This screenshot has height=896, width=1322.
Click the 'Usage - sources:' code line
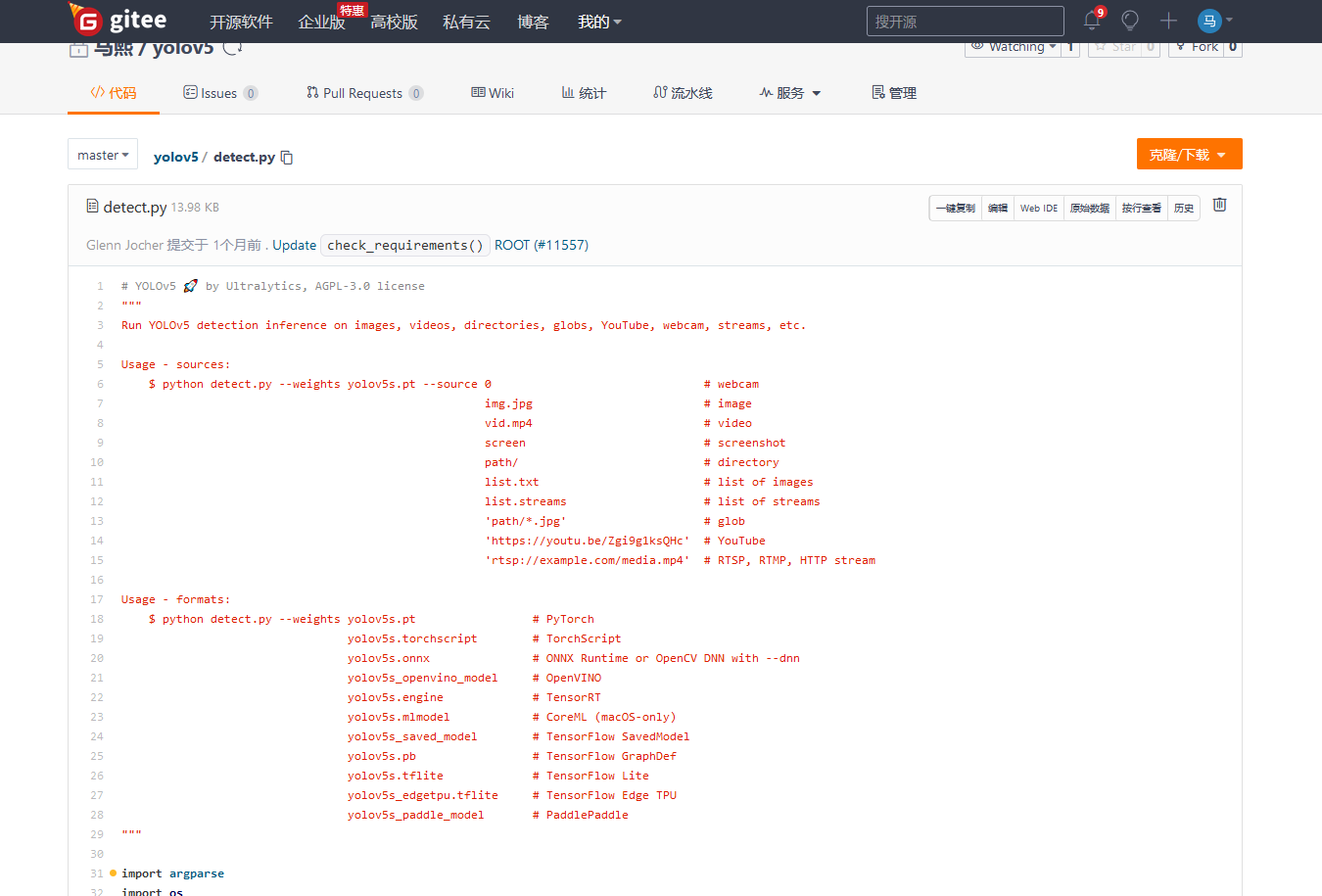(x=176, y=364)
